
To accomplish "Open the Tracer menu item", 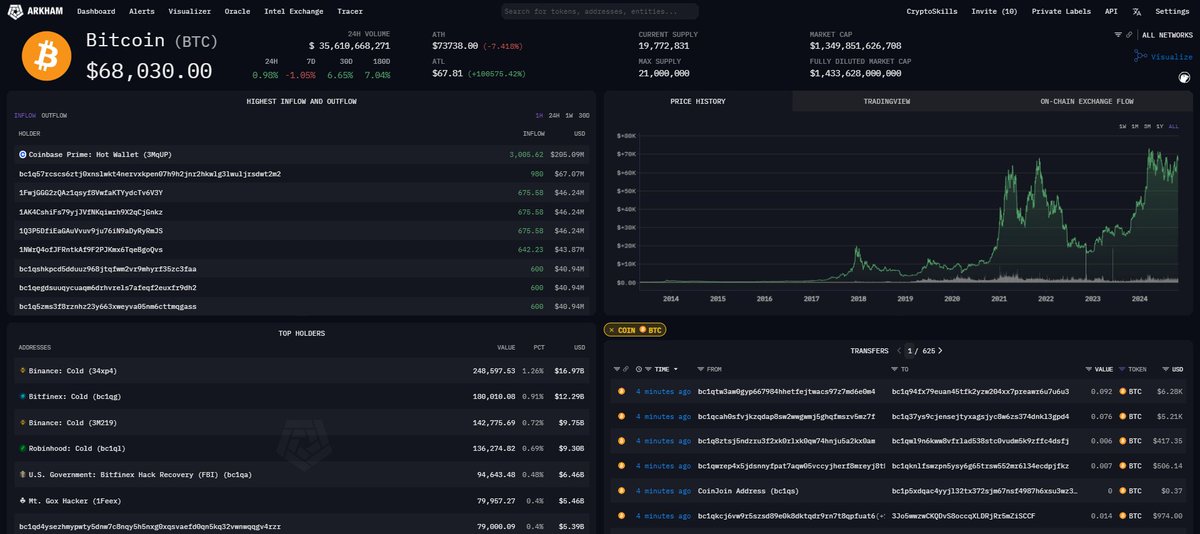I will coord(350,11).
